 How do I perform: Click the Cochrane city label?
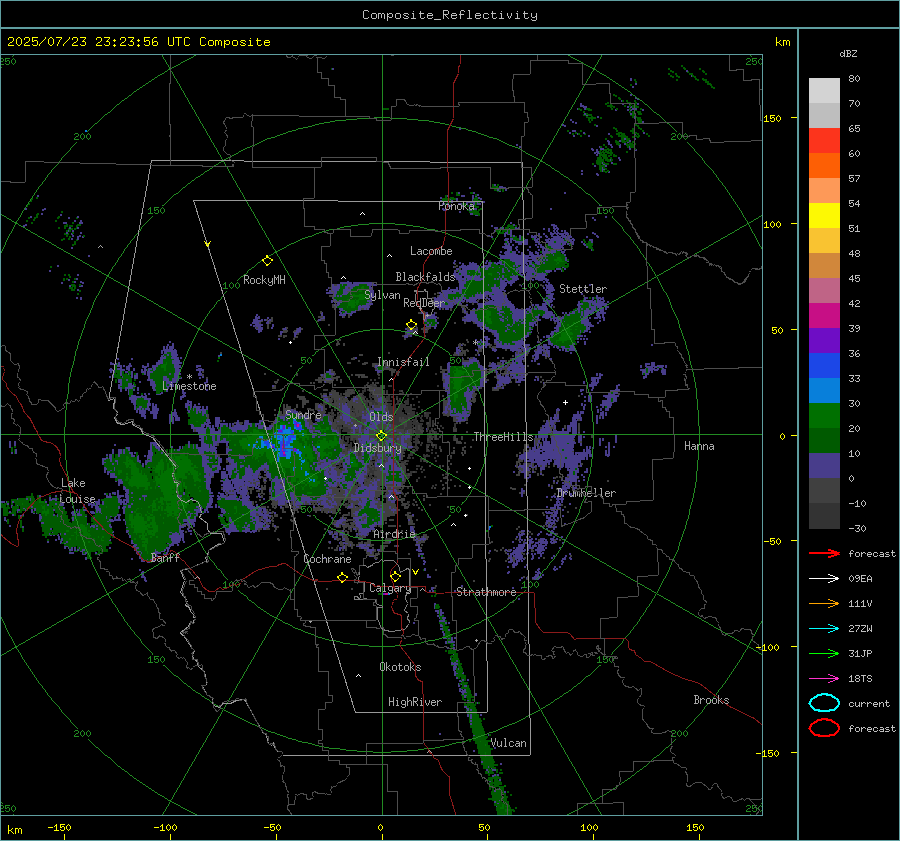click(327, 559)
